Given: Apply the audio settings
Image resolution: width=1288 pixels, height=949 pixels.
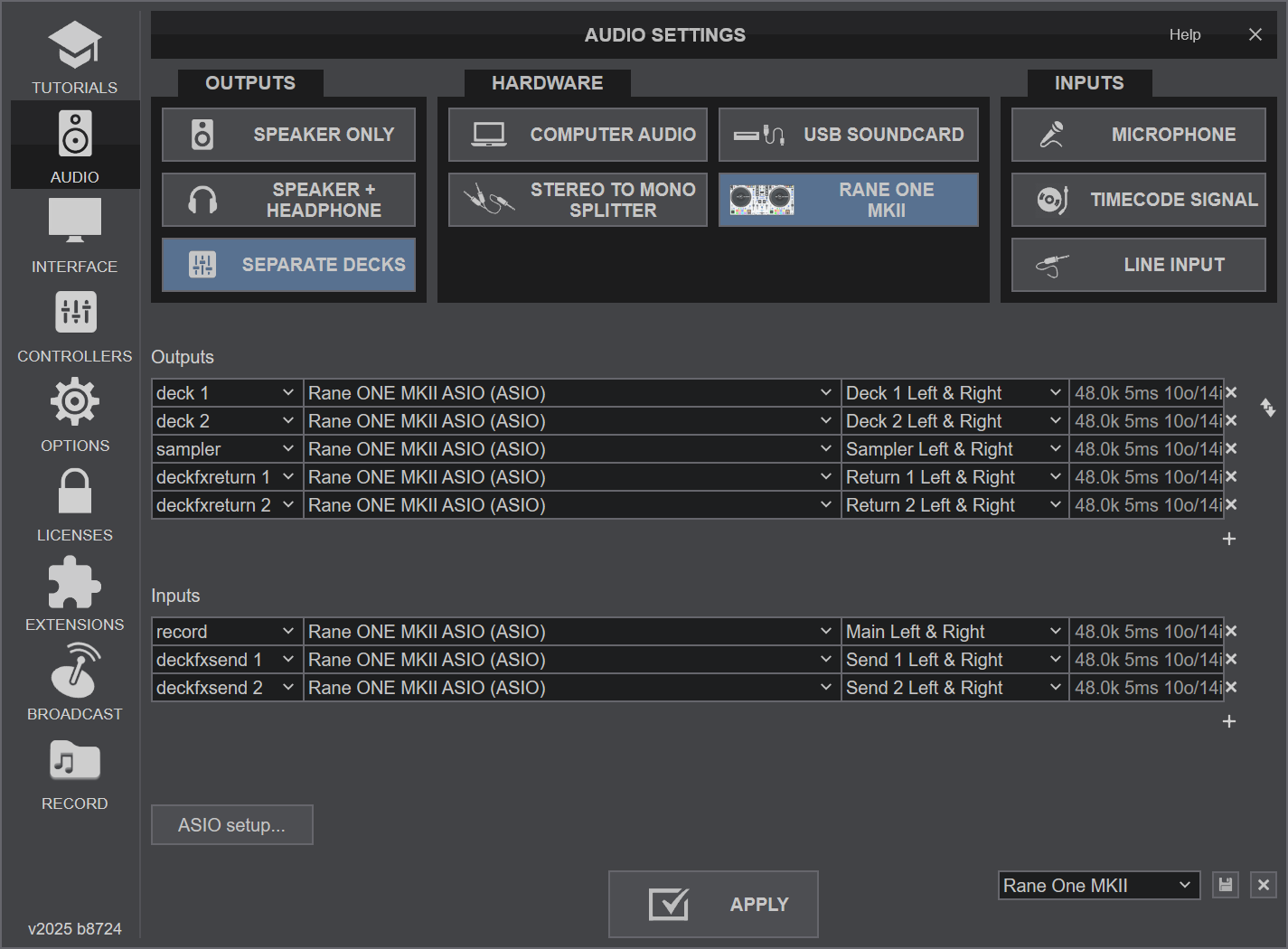Looking at the screenshot, I should coord(713,904).
